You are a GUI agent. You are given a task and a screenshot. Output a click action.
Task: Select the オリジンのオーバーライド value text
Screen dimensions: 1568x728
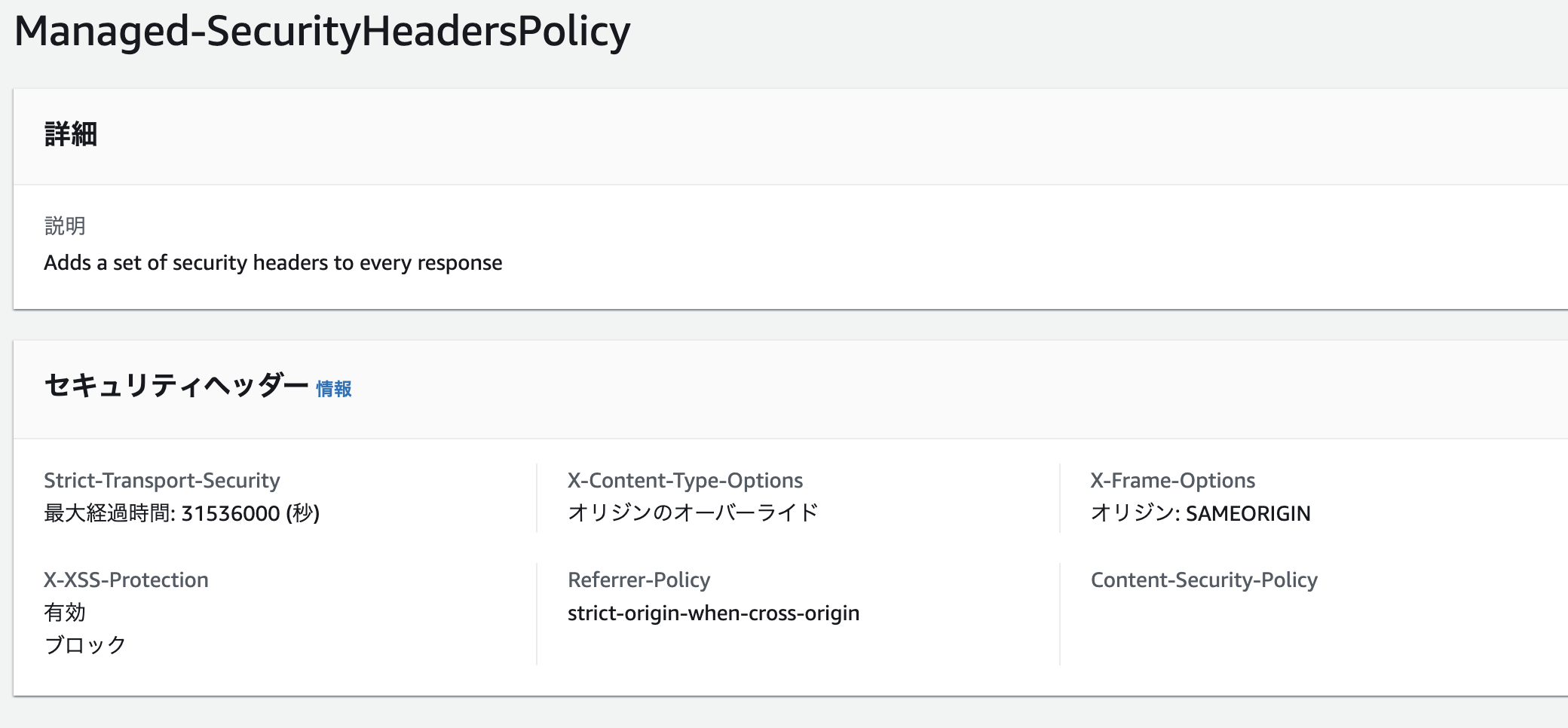692,513
